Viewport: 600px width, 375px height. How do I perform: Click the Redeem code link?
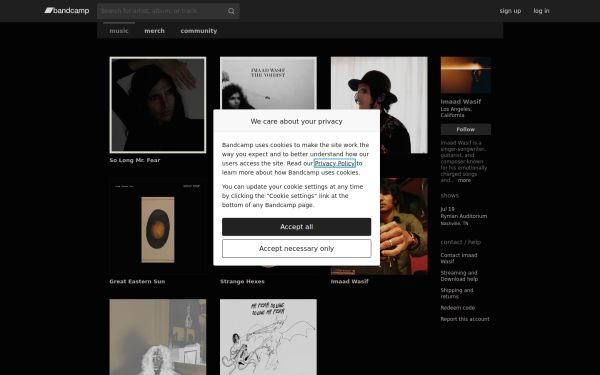tap(458, 308)
